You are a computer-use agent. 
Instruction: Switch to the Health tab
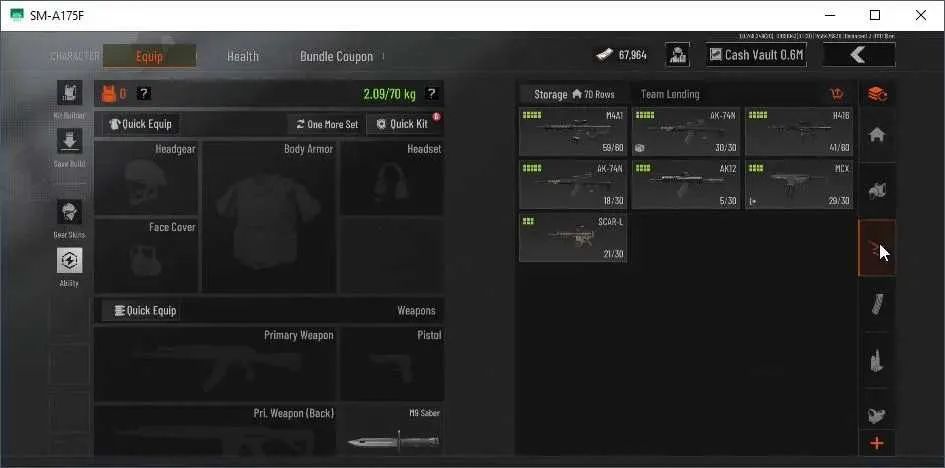click(x=243, y=56)
